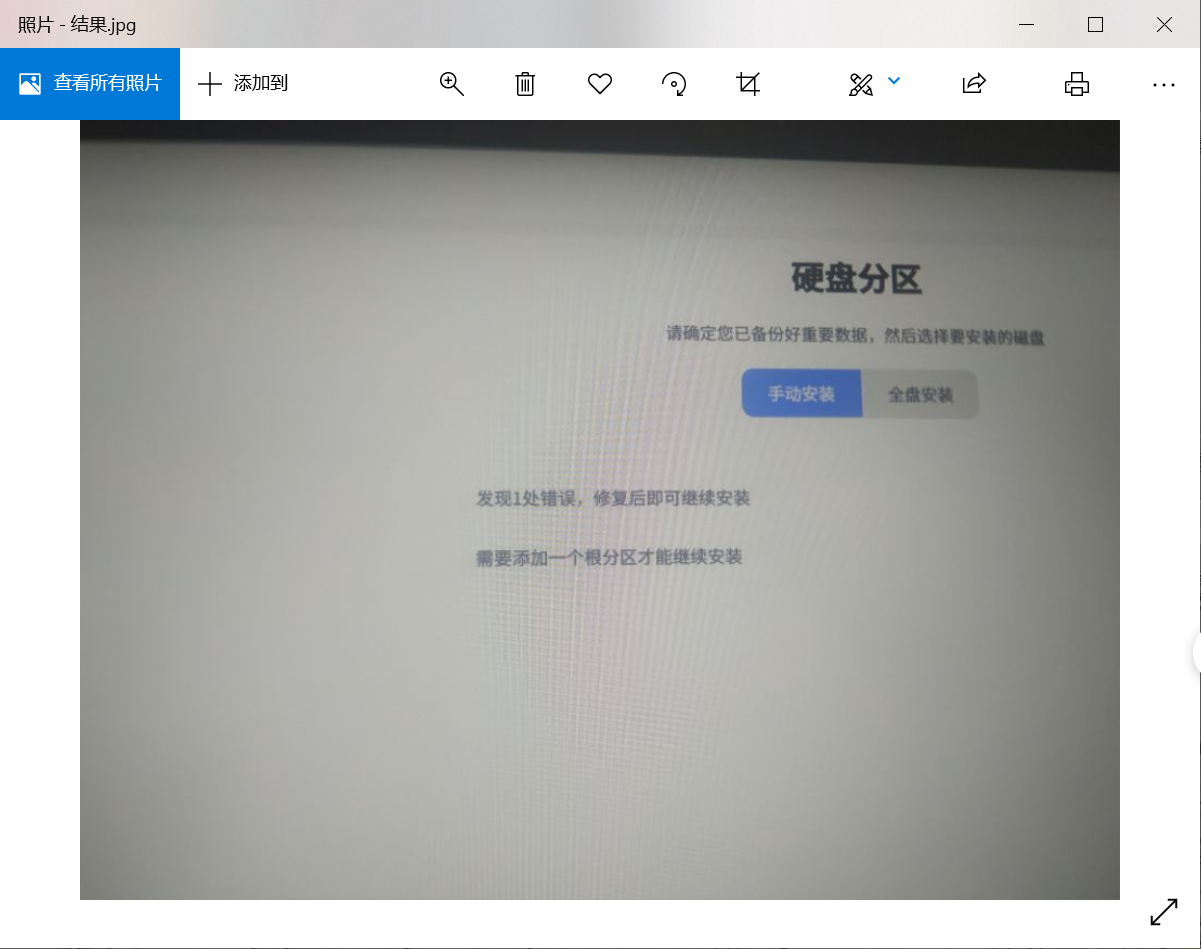
Task: Click the plus icon beside 添加到
Action: [x=210, y=84]
